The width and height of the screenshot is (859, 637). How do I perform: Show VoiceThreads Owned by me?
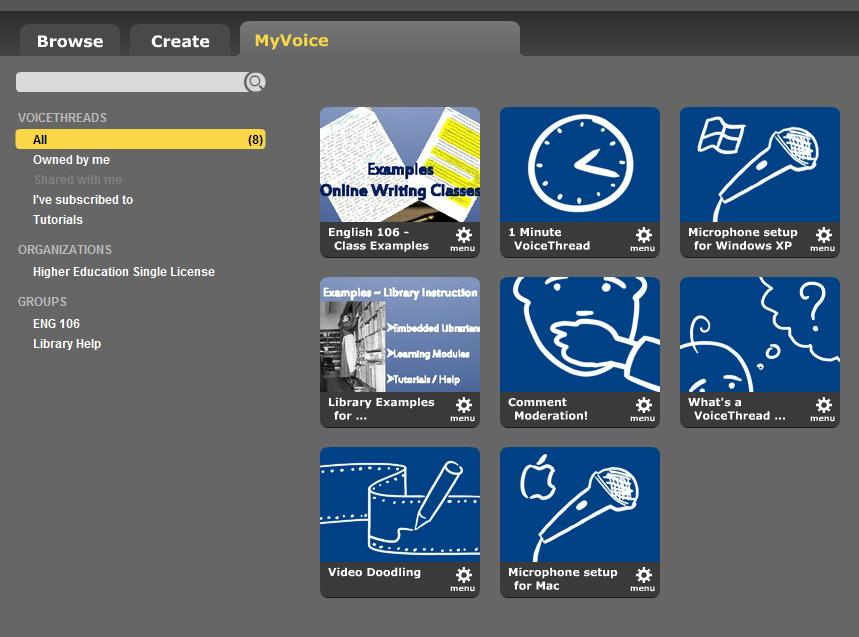pyautogui.click(x=71, y=159)
